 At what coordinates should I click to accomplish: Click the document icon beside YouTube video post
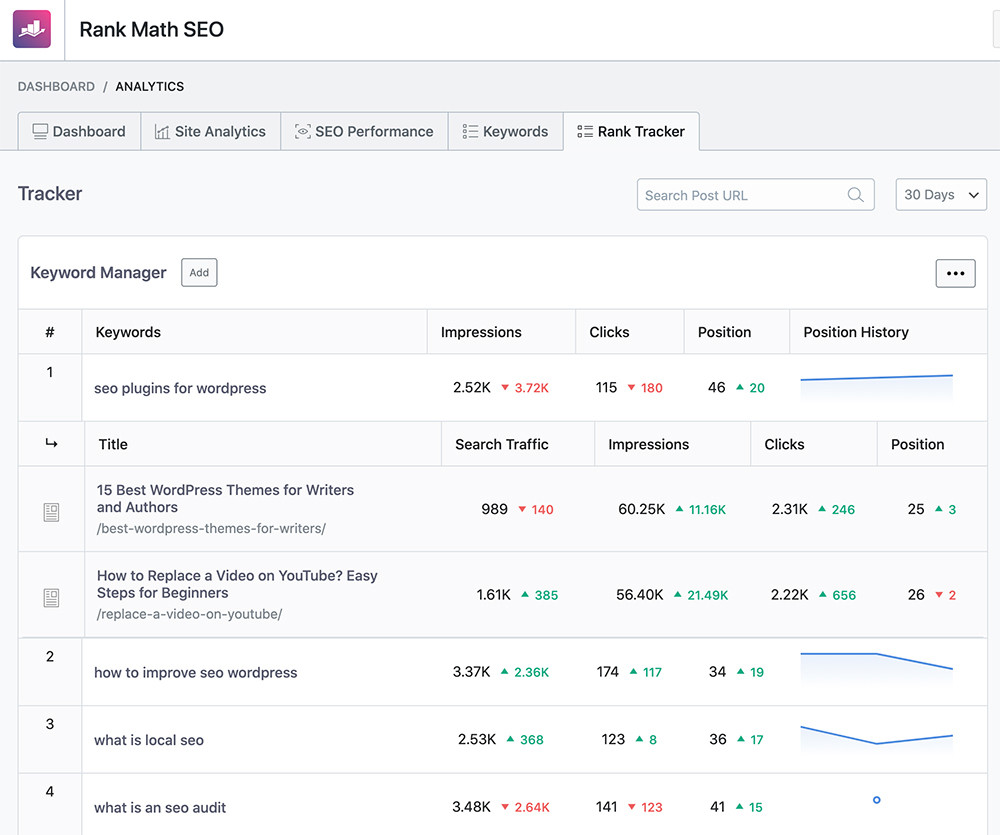pos(52,597)
